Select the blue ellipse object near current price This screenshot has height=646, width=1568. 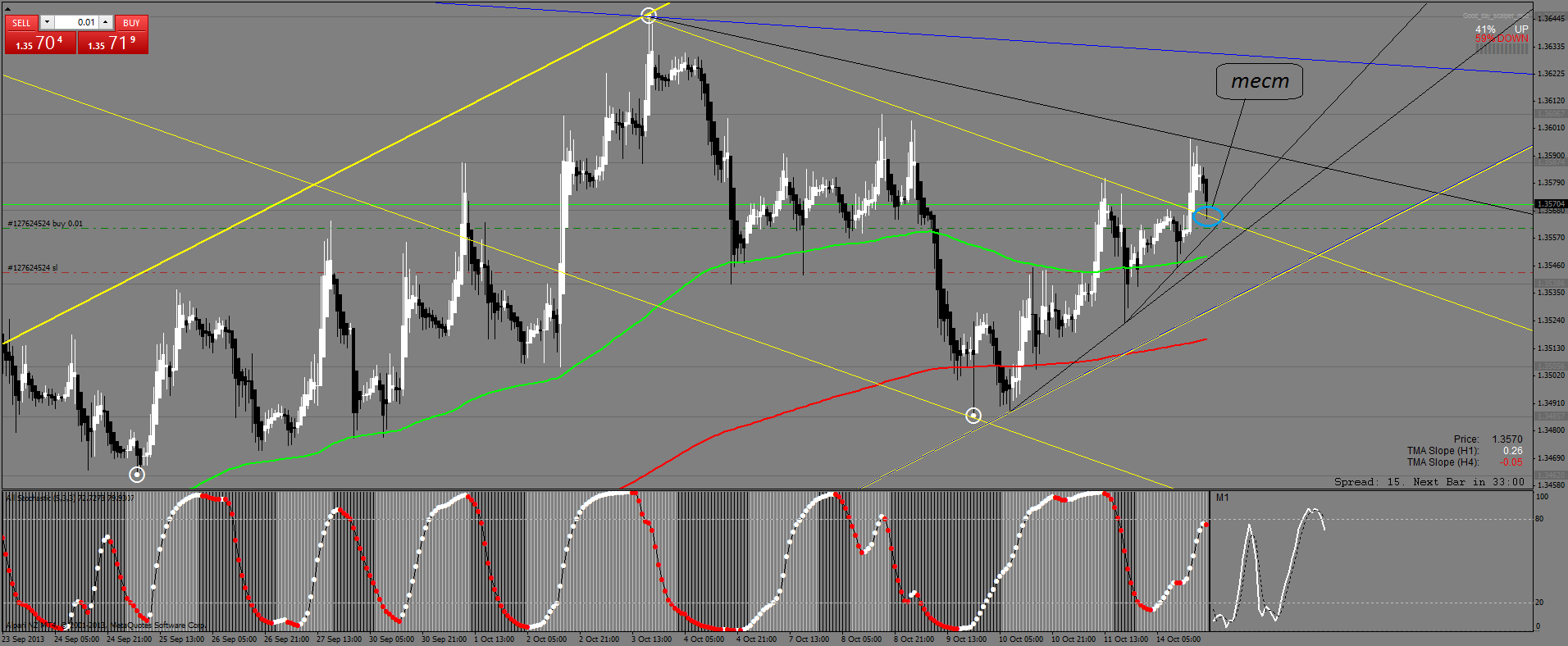pyautogui.click(x=1208, y=216)
